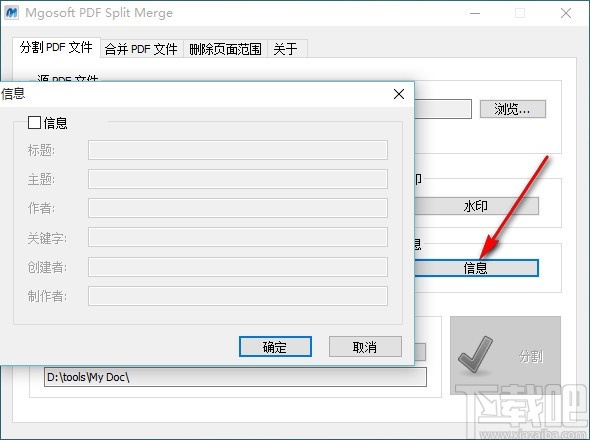
Task: Click the 标题 input field
Action: pos(238,150)
